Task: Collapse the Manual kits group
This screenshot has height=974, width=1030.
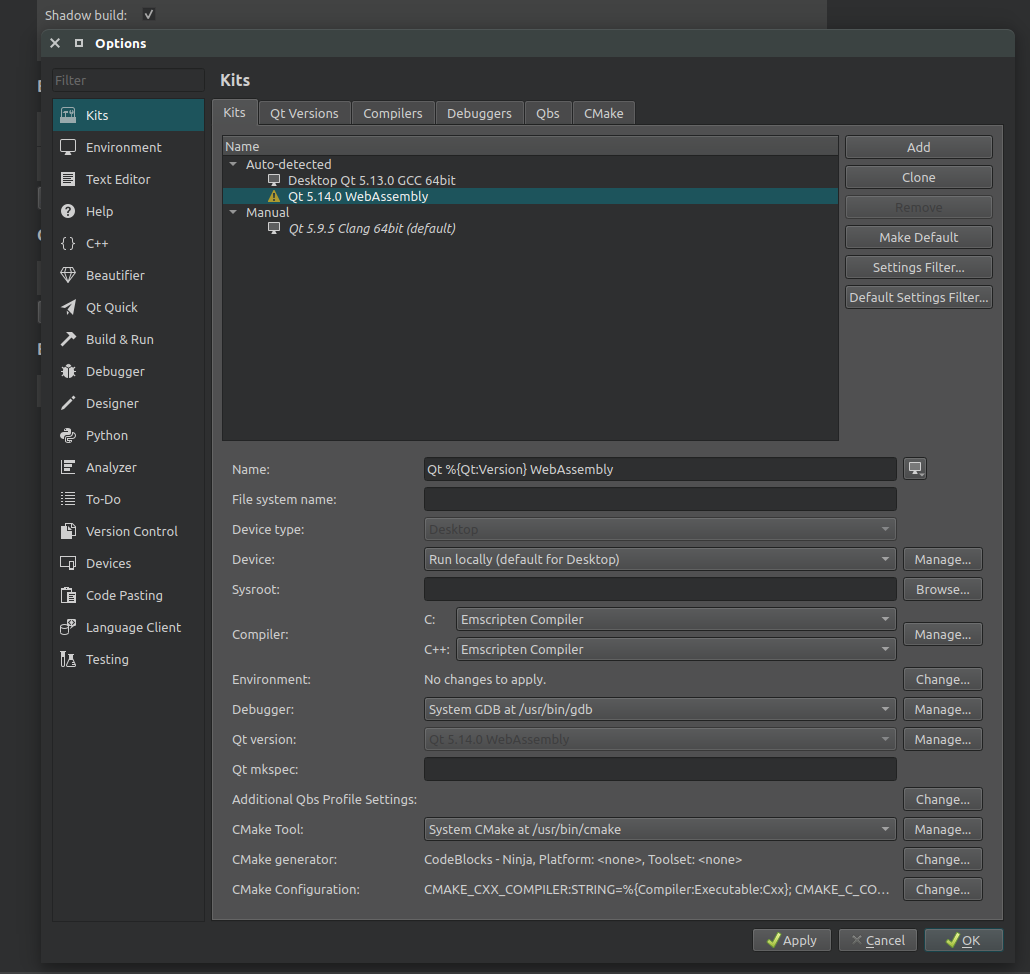Action: pyautogui.click(x=233, y=212)
